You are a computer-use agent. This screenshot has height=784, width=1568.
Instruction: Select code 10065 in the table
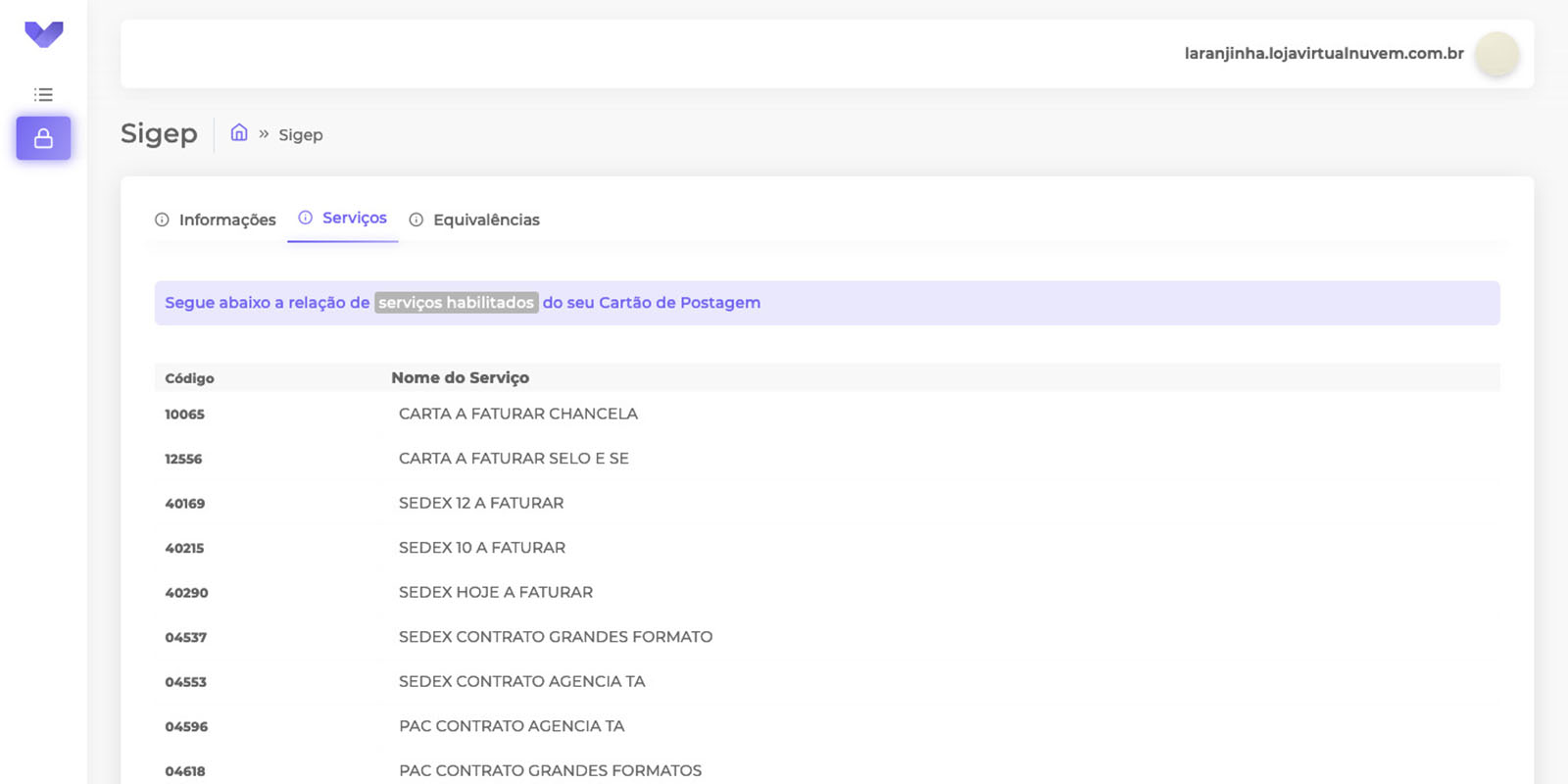click(x=184, y=415)
